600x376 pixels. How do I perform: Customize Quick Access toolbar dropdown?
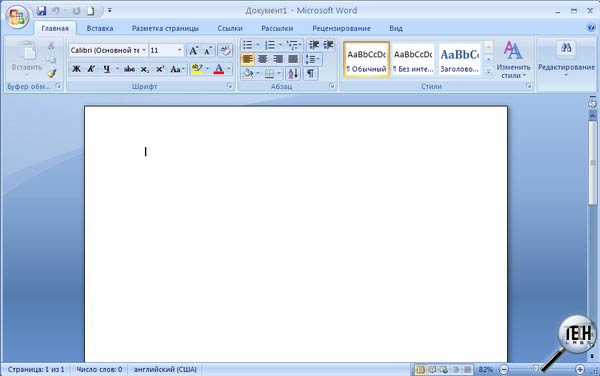[x=110, y=11]
